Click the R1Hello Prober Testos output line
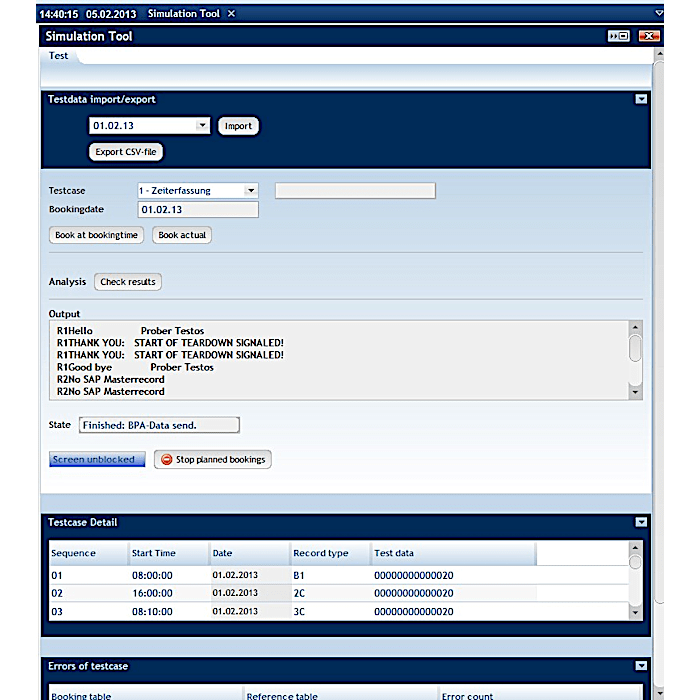 coord(130,331)
